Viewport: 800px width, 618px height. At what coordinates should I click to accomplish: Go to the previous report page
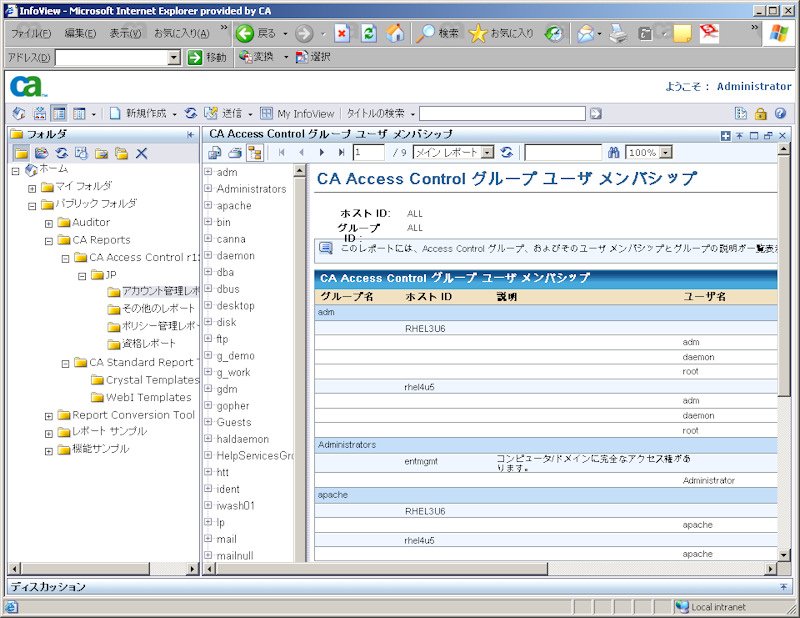pos(301,152)
